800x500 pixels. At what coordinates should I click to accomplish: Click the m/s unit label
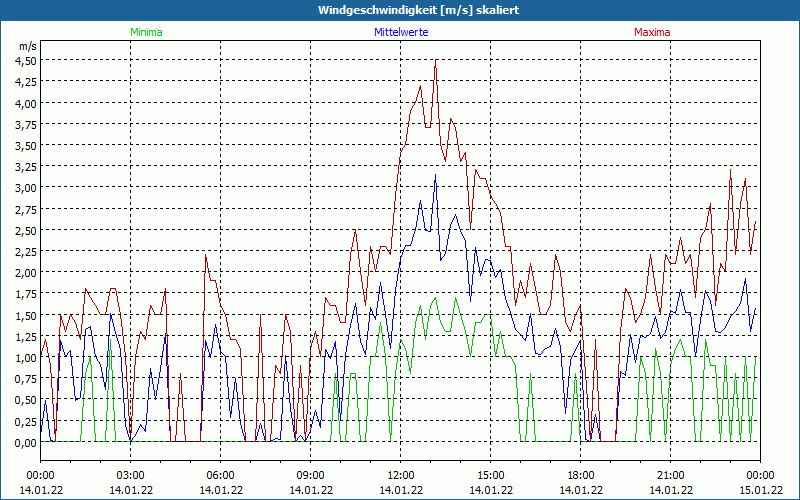point(27,46)
